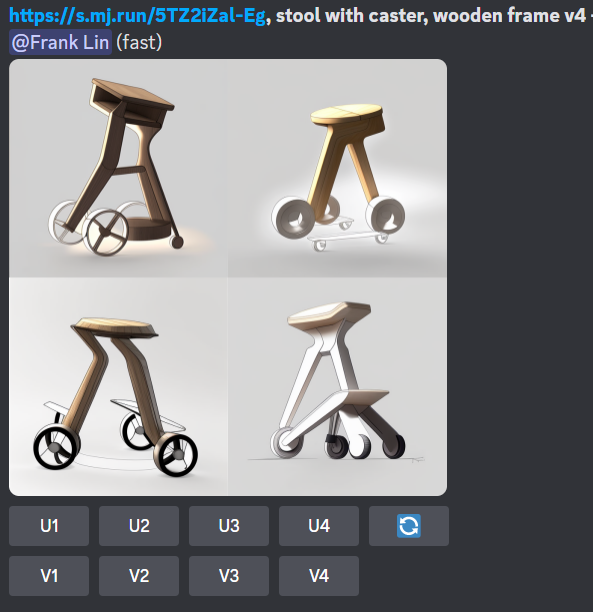This screenshot has height=612, width=593.
Task: Open the bottom-left stool with black wheels
Action: tap(118, 386)
